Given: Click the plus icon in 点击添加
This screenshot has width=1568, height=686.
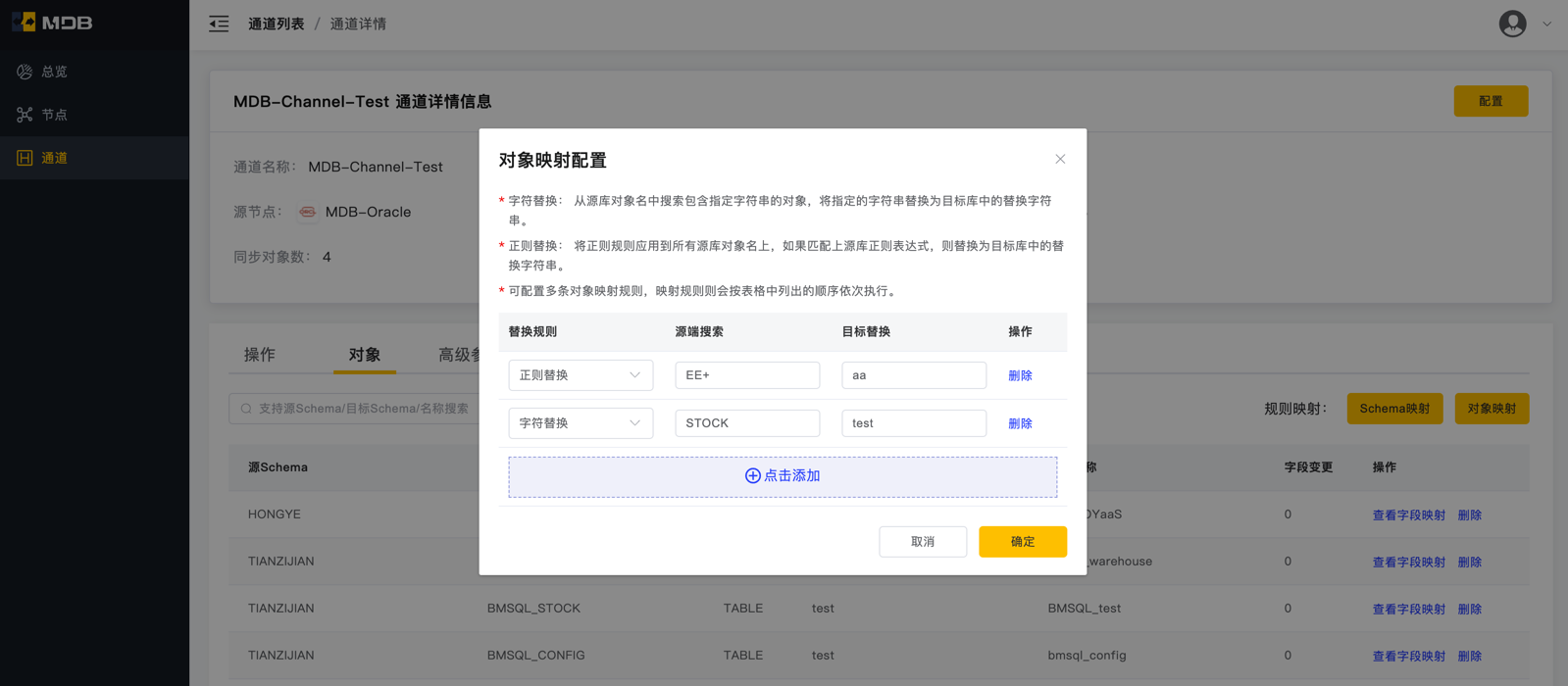Looking at the screenshot, I should tap(752, 475).
